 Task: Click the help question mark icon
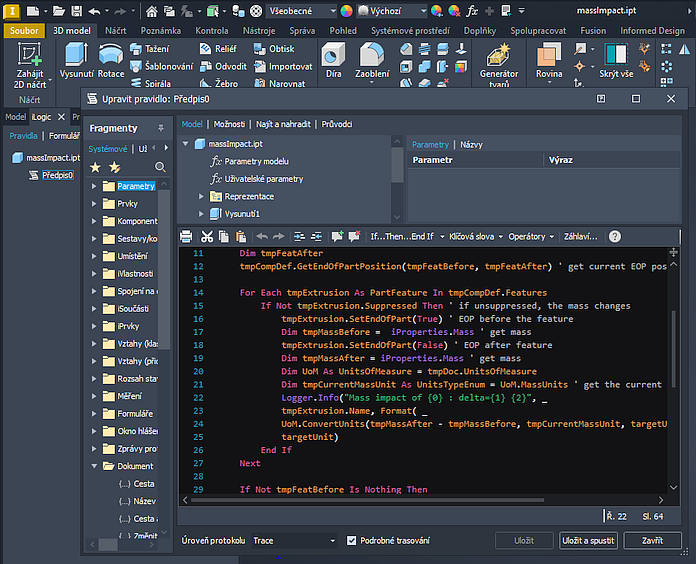pos(615,236)
